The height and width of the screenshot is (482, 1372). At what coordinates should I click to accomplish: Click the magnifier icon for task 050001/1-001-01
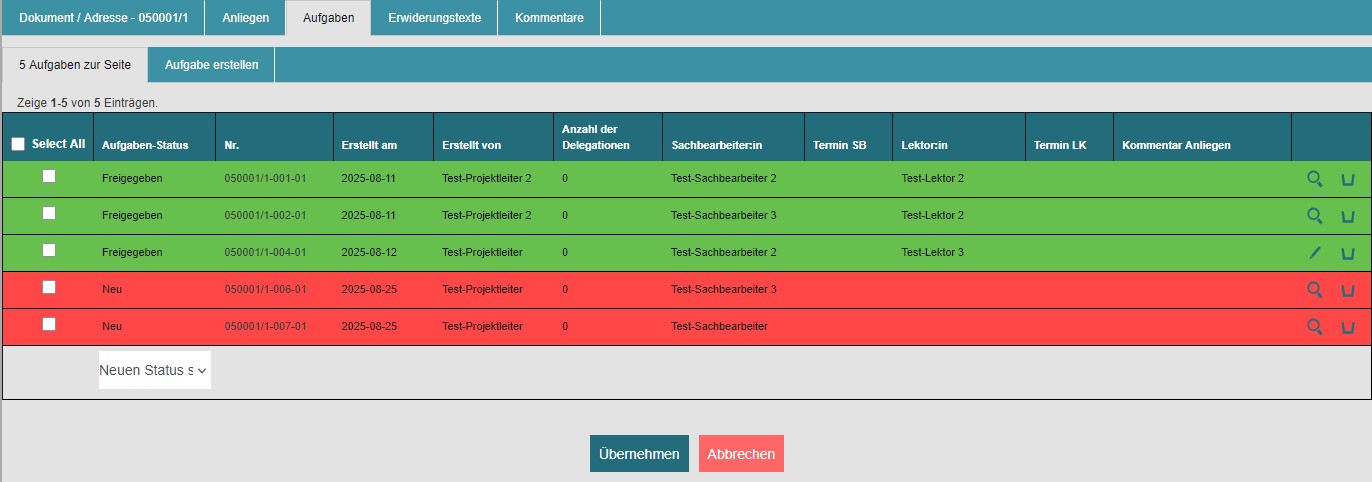click(1314, 179)
